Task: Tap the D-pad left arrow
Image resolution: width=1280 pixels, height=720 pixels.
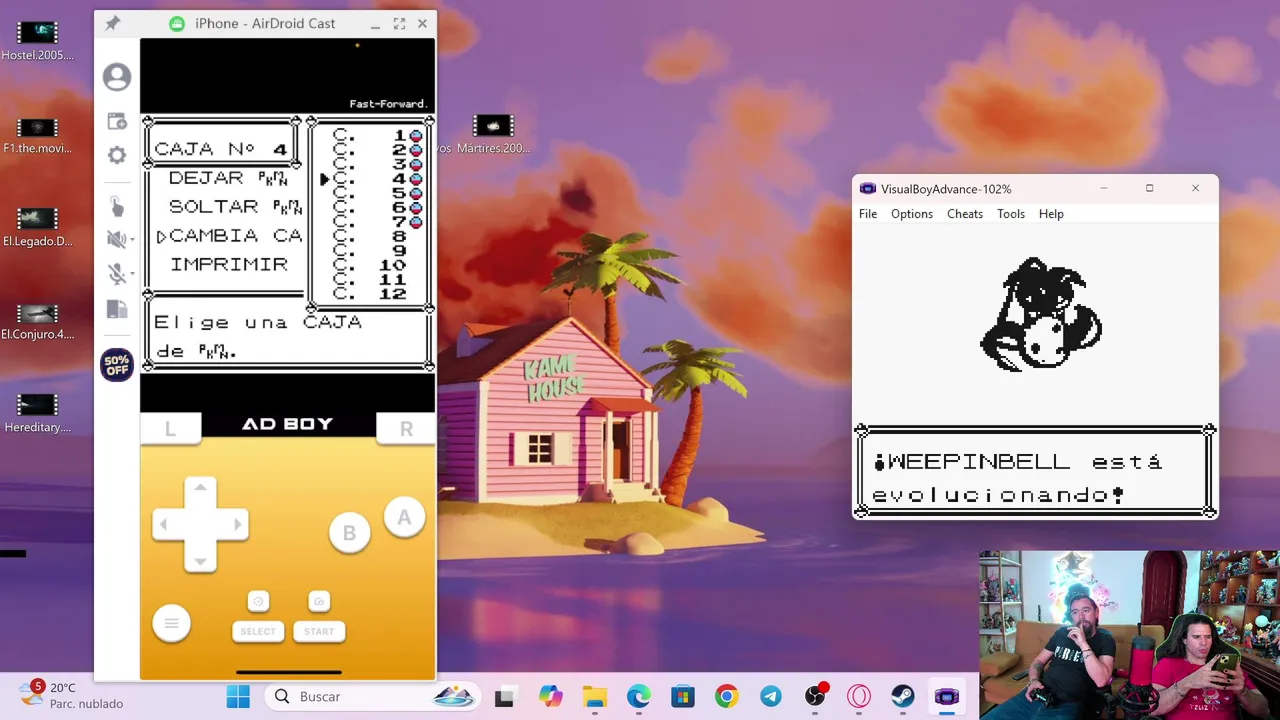Action: pos(164,524)
